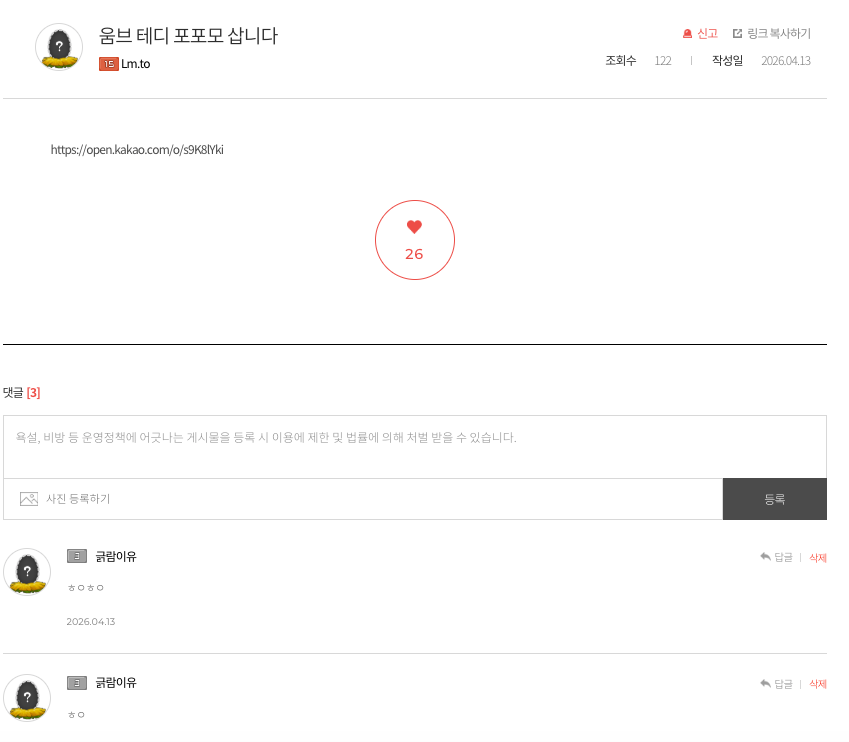
Task: Click first commenter name 굵람이유
Action: click(116, 557)
